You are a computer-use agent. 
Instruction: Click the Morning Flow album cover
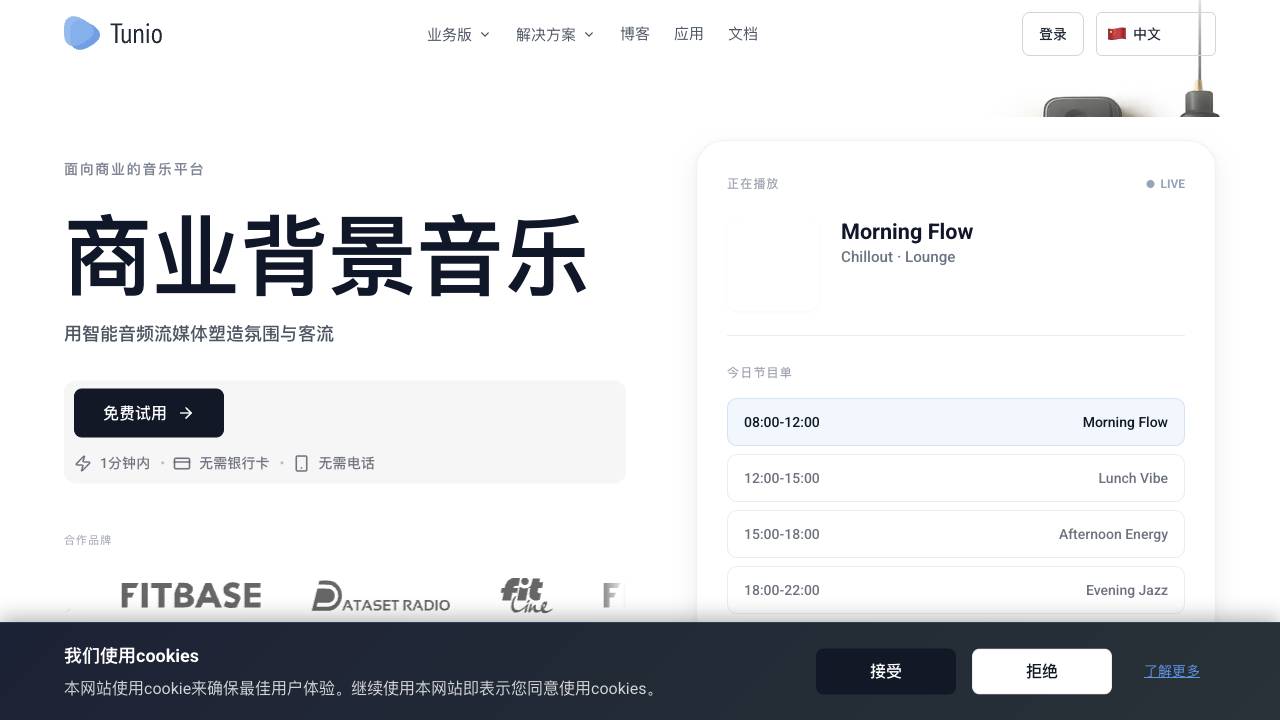coord(773,264)
